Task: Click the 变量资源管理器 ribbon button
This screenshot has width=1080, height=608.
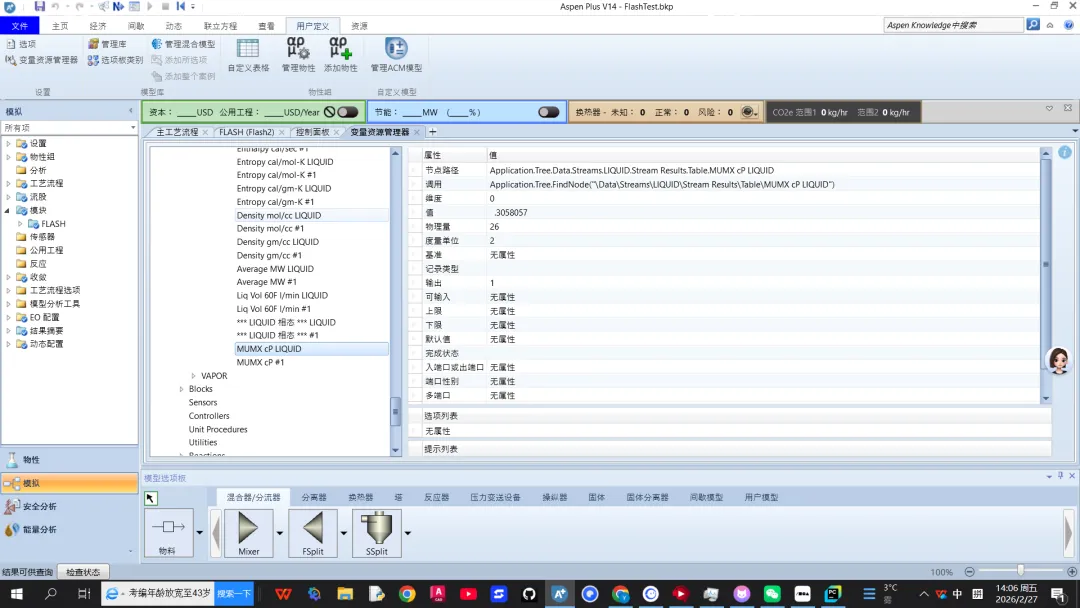Action: [42, 60]
